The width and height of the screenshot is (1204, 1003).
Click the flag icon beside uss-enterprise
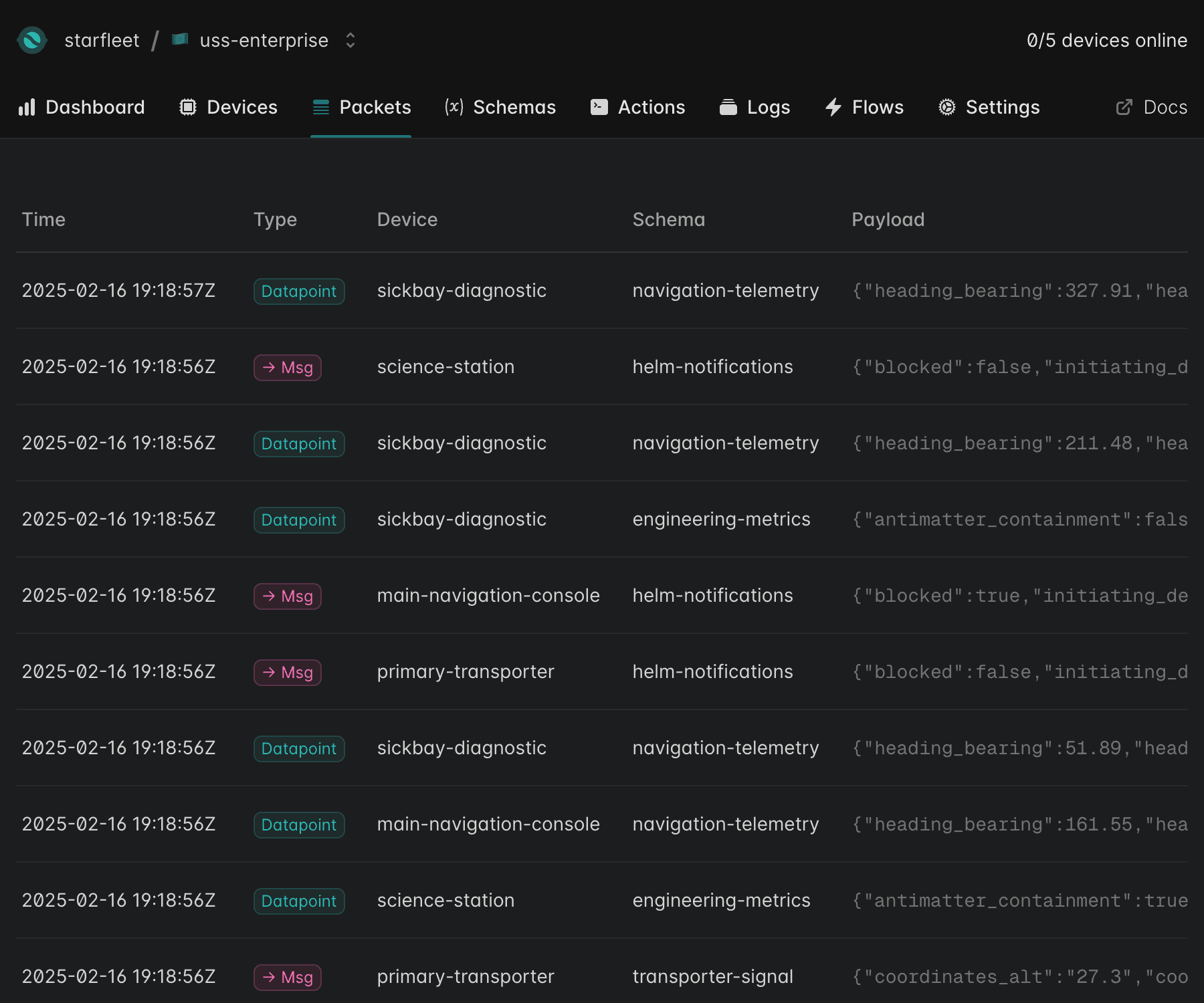179,39
